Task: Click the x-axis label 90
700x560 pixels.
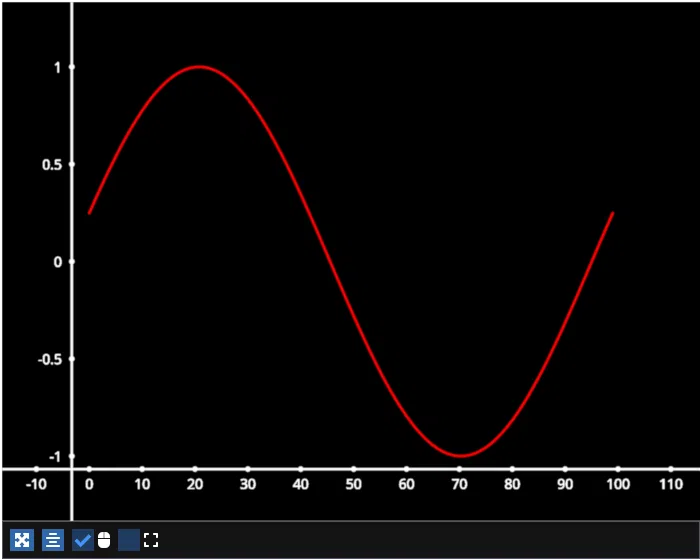Action: [x=565, y=485]
